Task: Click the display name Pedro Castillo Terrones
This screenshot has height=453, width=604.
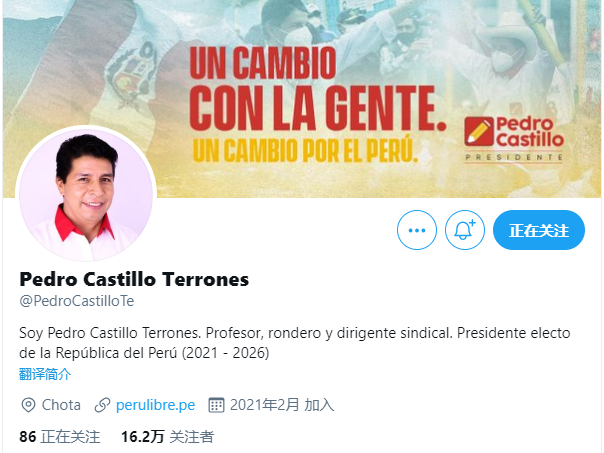Action: (134, 279)
